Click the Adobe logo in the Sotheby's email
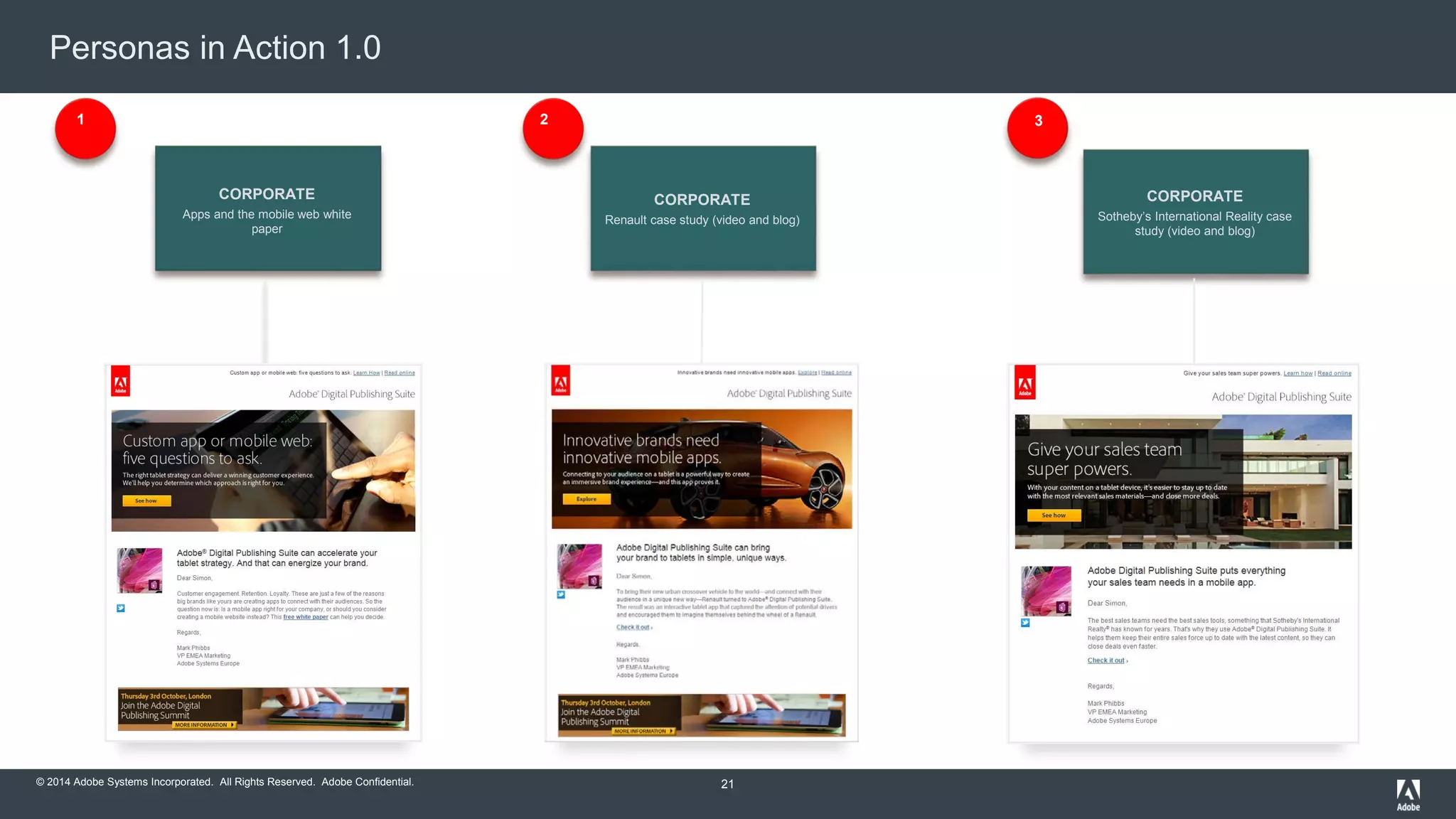The width and height of the screenshot is (1456, 819). pos(1025,383)
